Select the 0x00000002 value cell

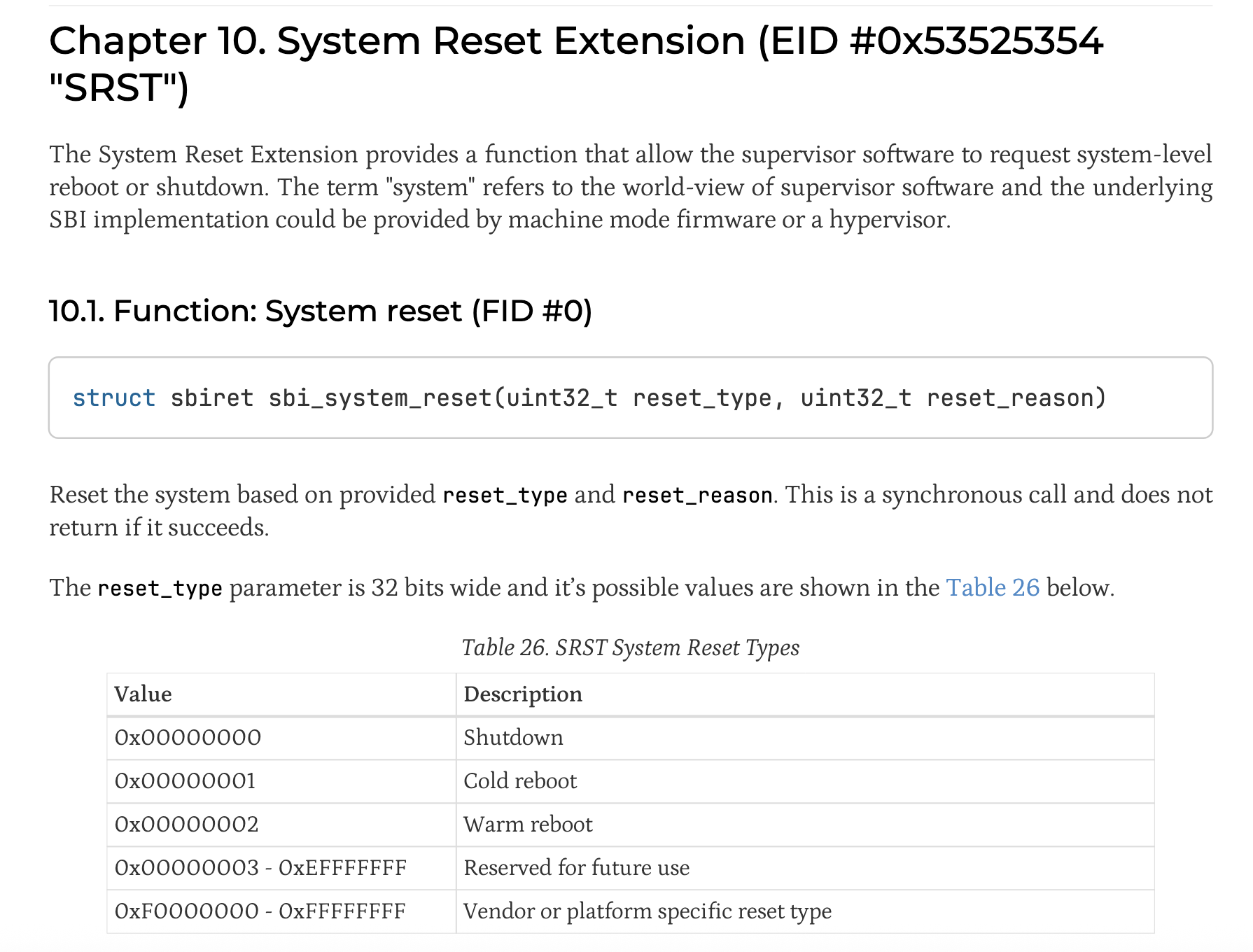click(x=281, y=825)
